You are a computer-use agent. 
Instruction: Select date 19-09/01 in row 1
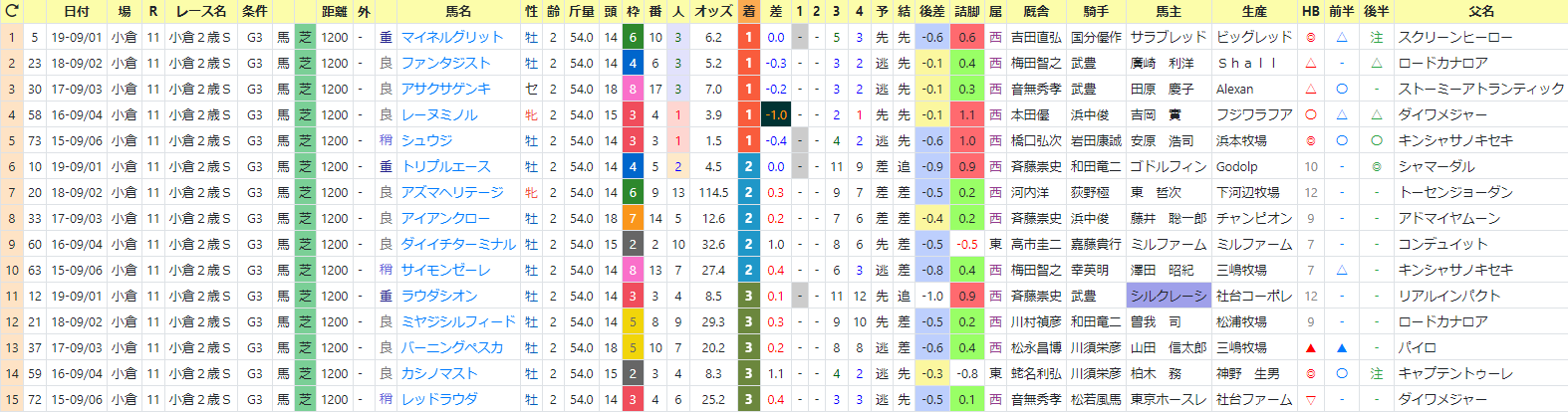tap(76, 37)
